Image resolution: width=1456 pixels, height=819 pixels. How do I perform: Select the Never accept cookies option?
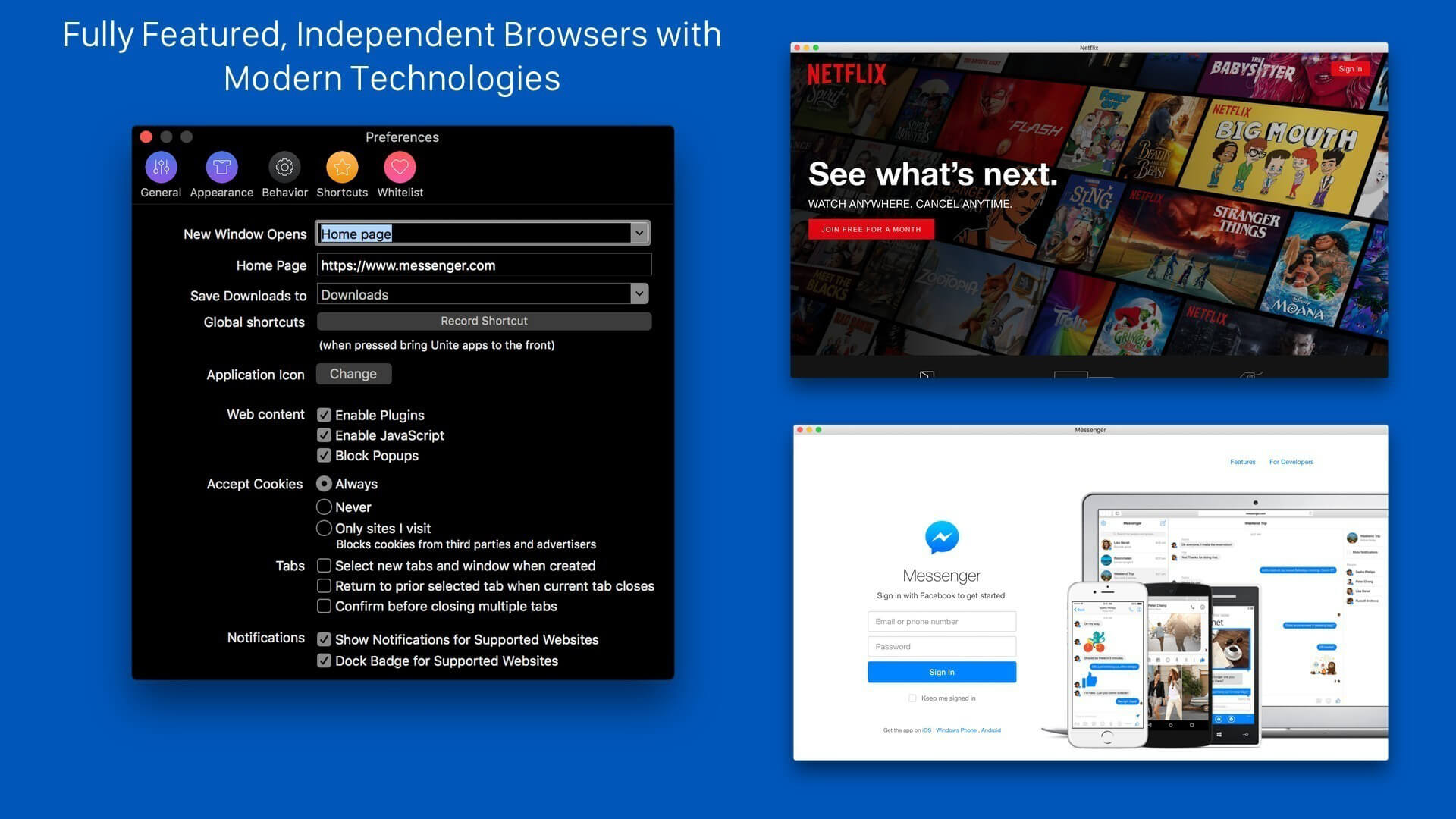[x=325, y=507]
